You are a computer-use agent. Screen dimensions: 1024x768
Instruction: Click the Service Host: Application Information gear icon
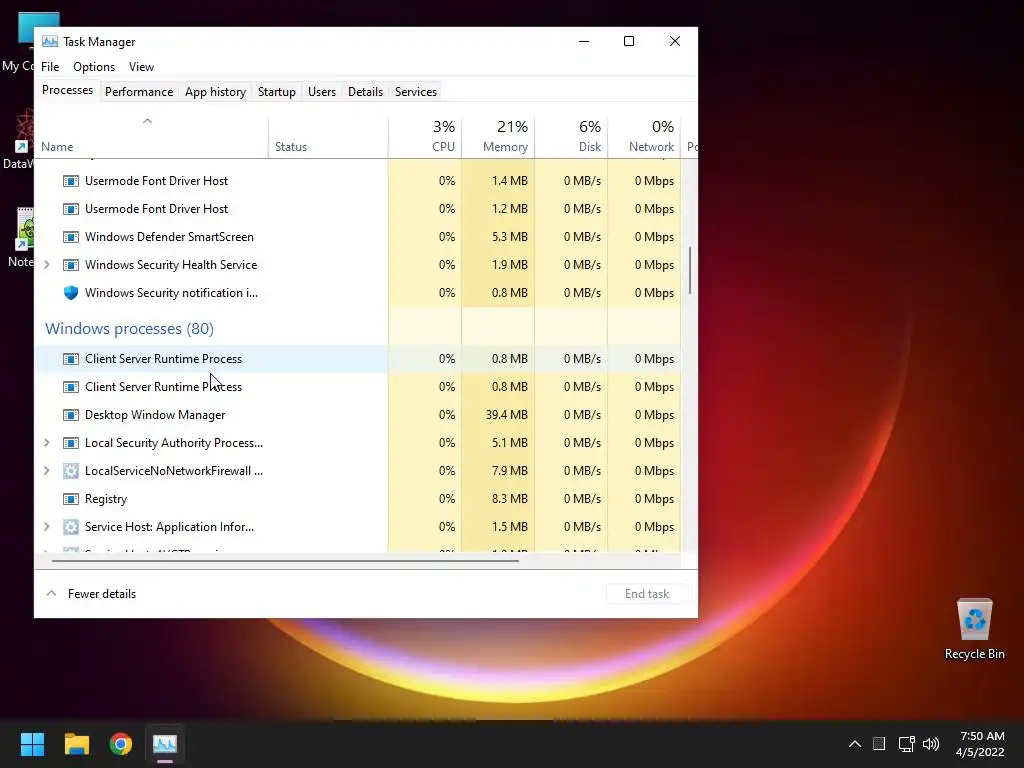click(x=71, y=527)
